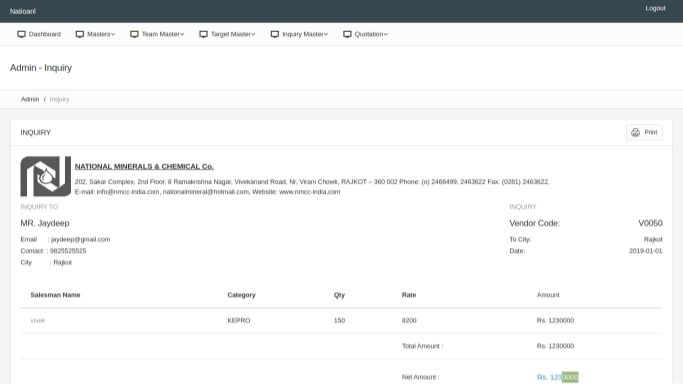The width and height of the screenshot is (683, 384).
Task: Click the quantity cell 150
Action: (339, 320)
